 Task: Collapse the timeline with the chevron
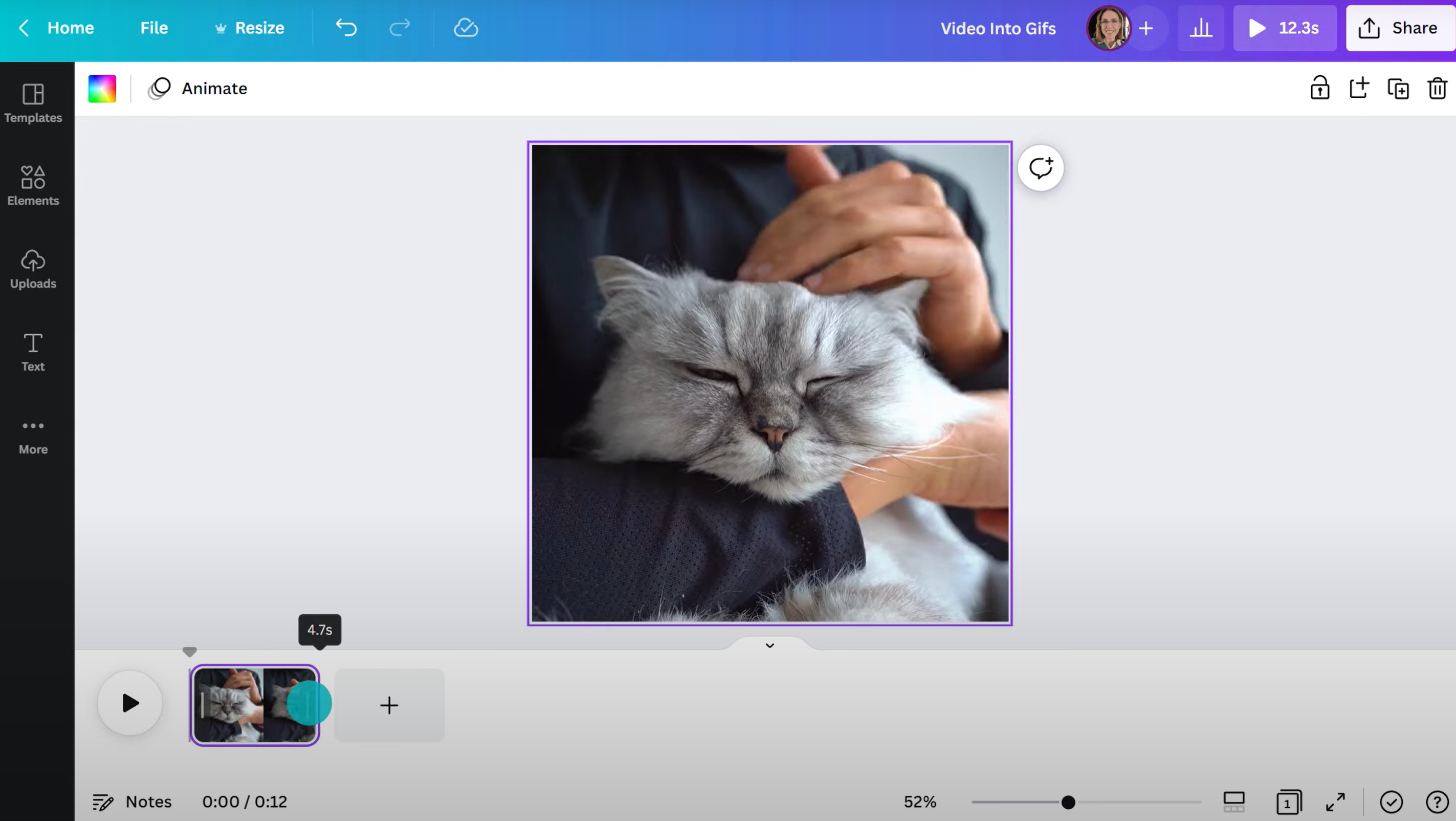click(769, 645)
